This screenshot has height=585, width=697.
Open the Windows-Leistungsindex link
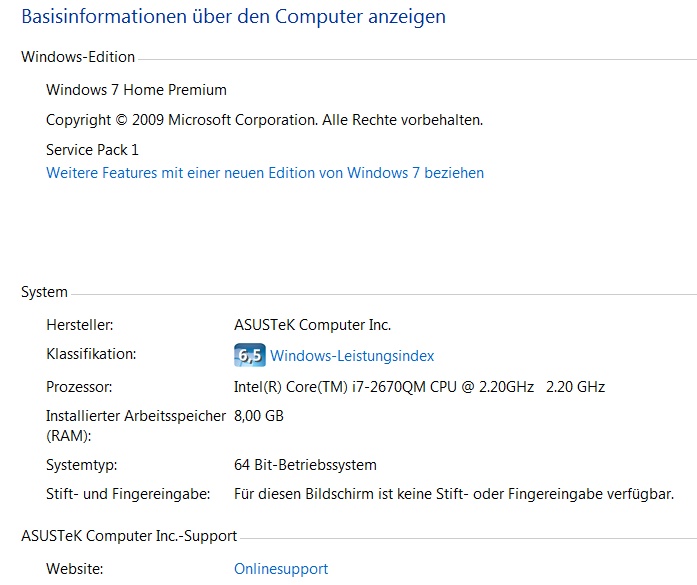(352, 356)
